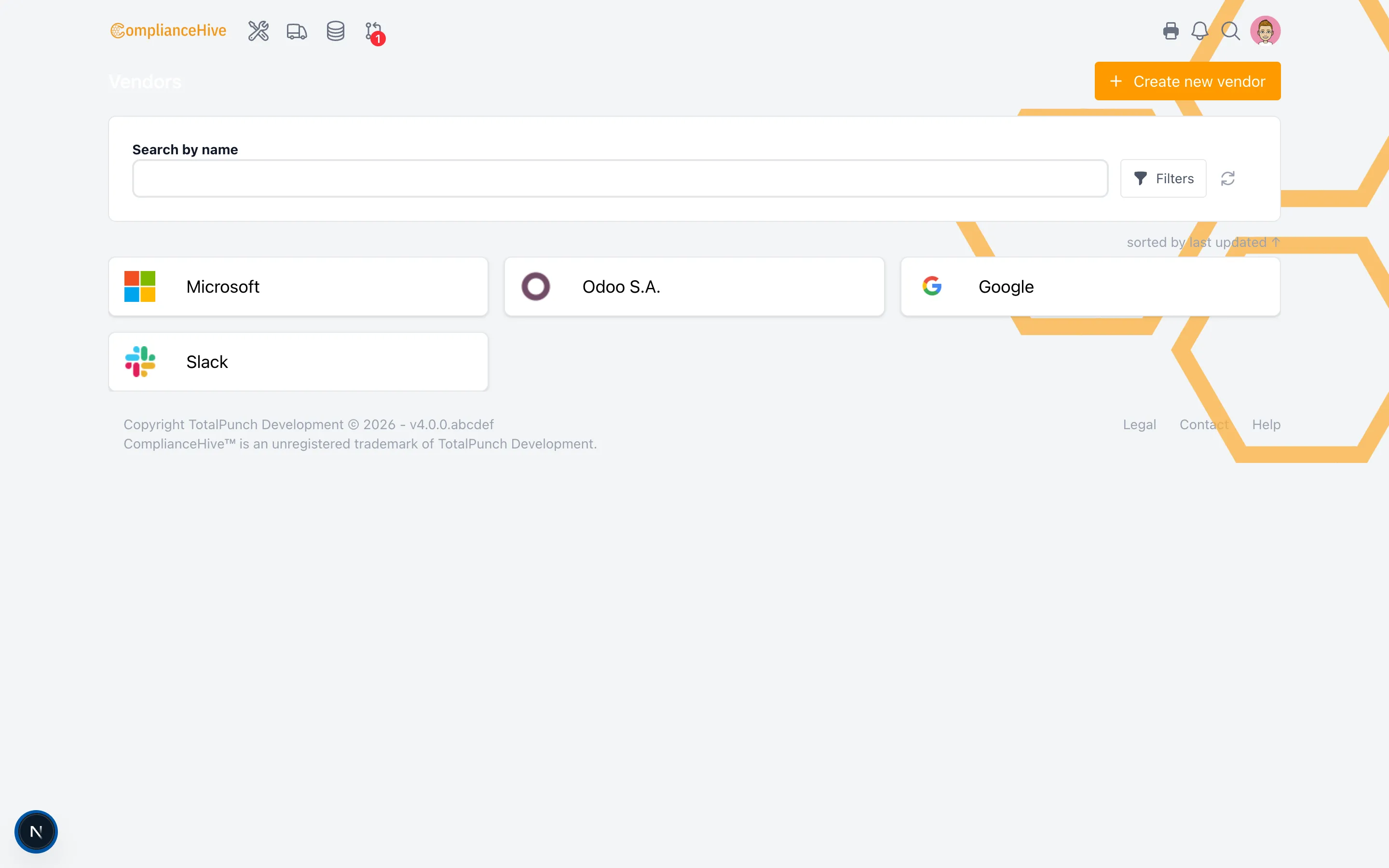
Task: Toggle the sorted by last updated order
Action: (x=1203, y=242)
